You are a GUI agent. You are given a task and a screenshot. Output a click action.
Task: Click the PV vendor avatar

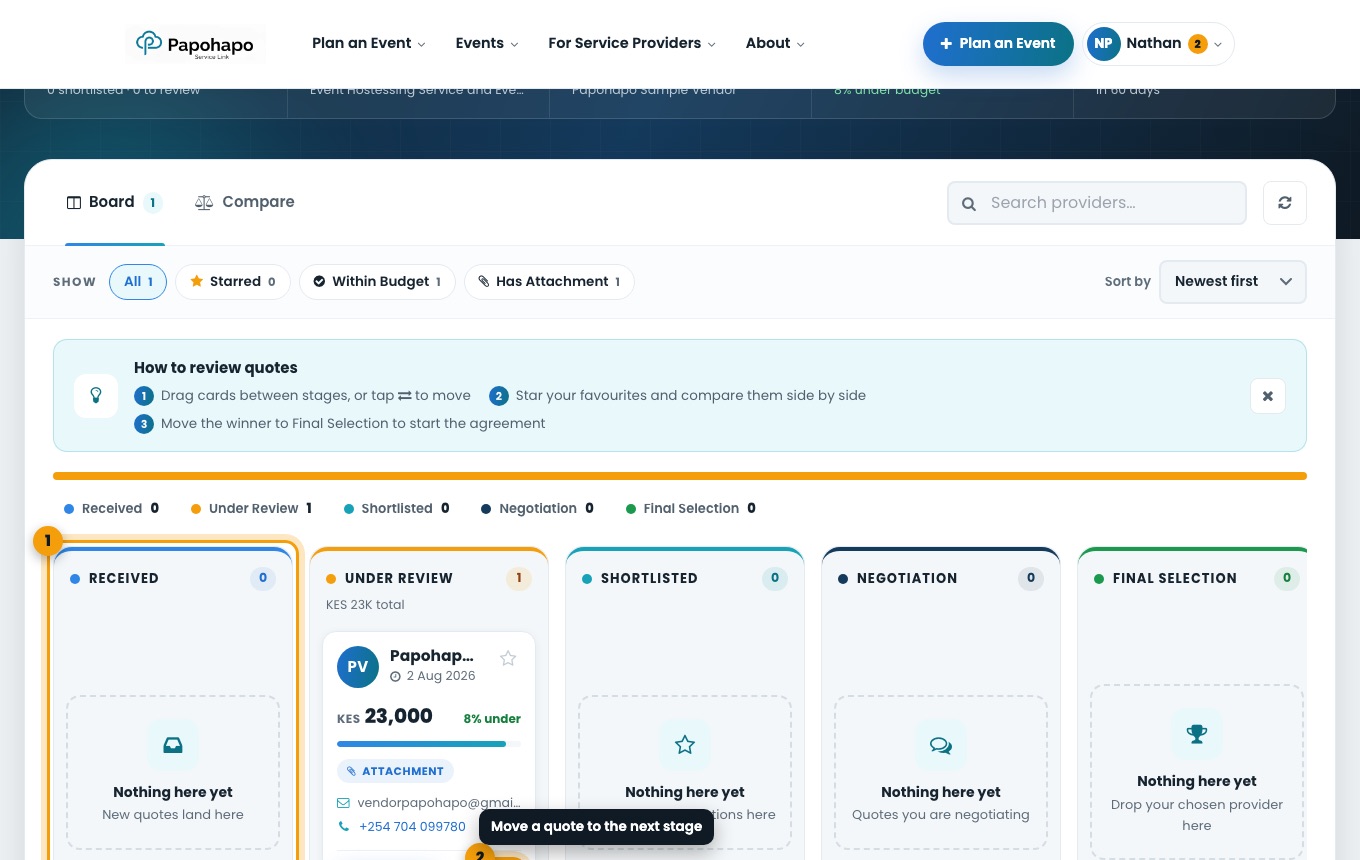(x=358, y=666)
